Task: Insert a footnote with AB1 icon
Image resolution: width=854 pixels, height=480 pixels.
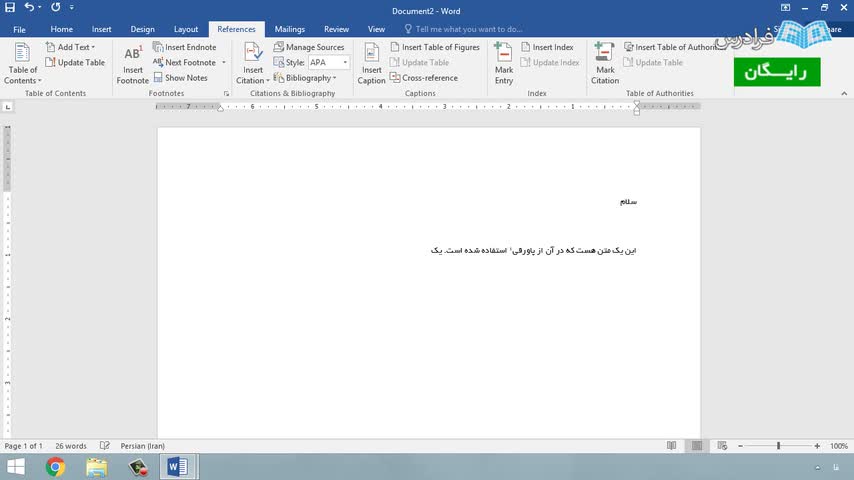Action: click(x=132, y=64)
